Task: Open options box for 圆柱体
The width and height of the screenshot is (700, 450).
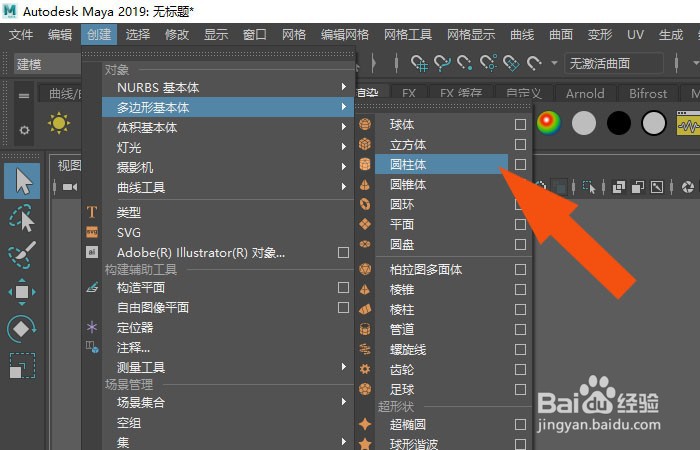Action: (x=520, y=165)
